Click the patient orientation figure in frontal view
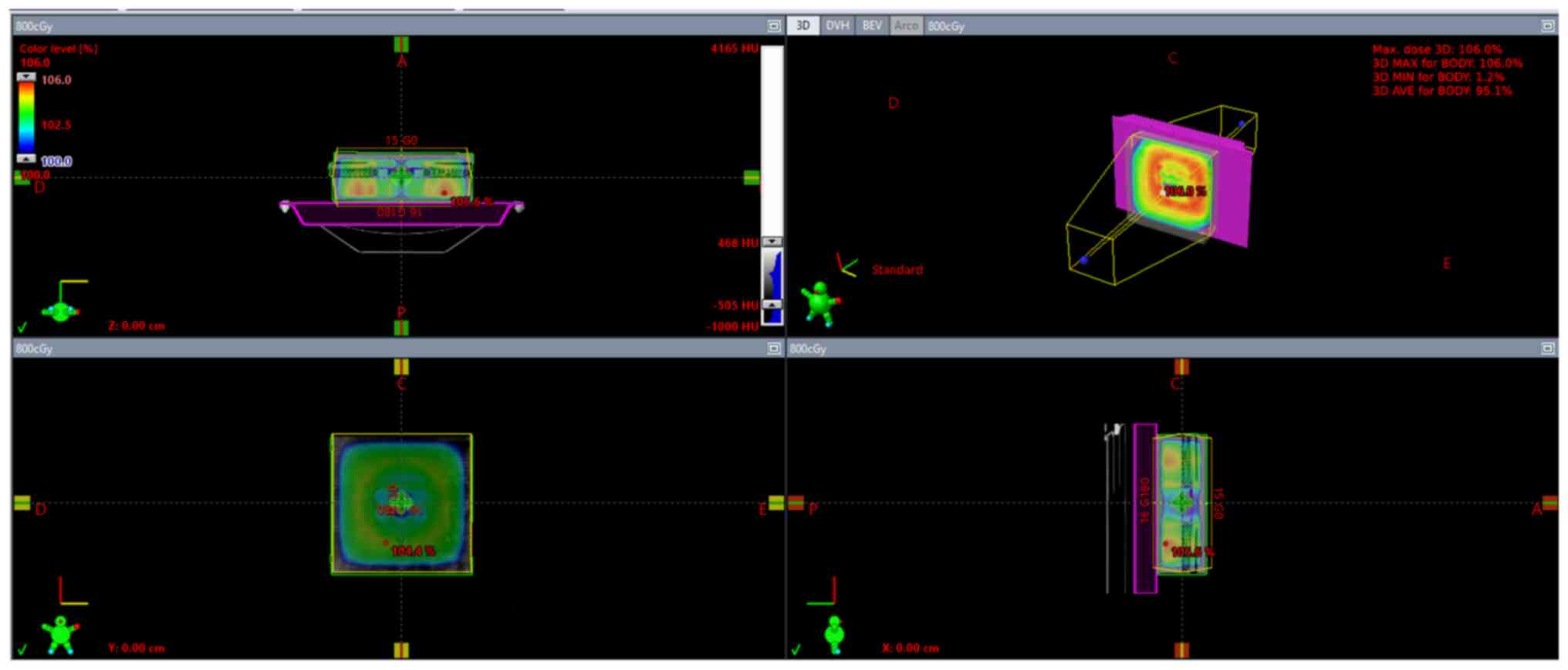This screenshot has width=1568, height=670. tap(60, 634)
